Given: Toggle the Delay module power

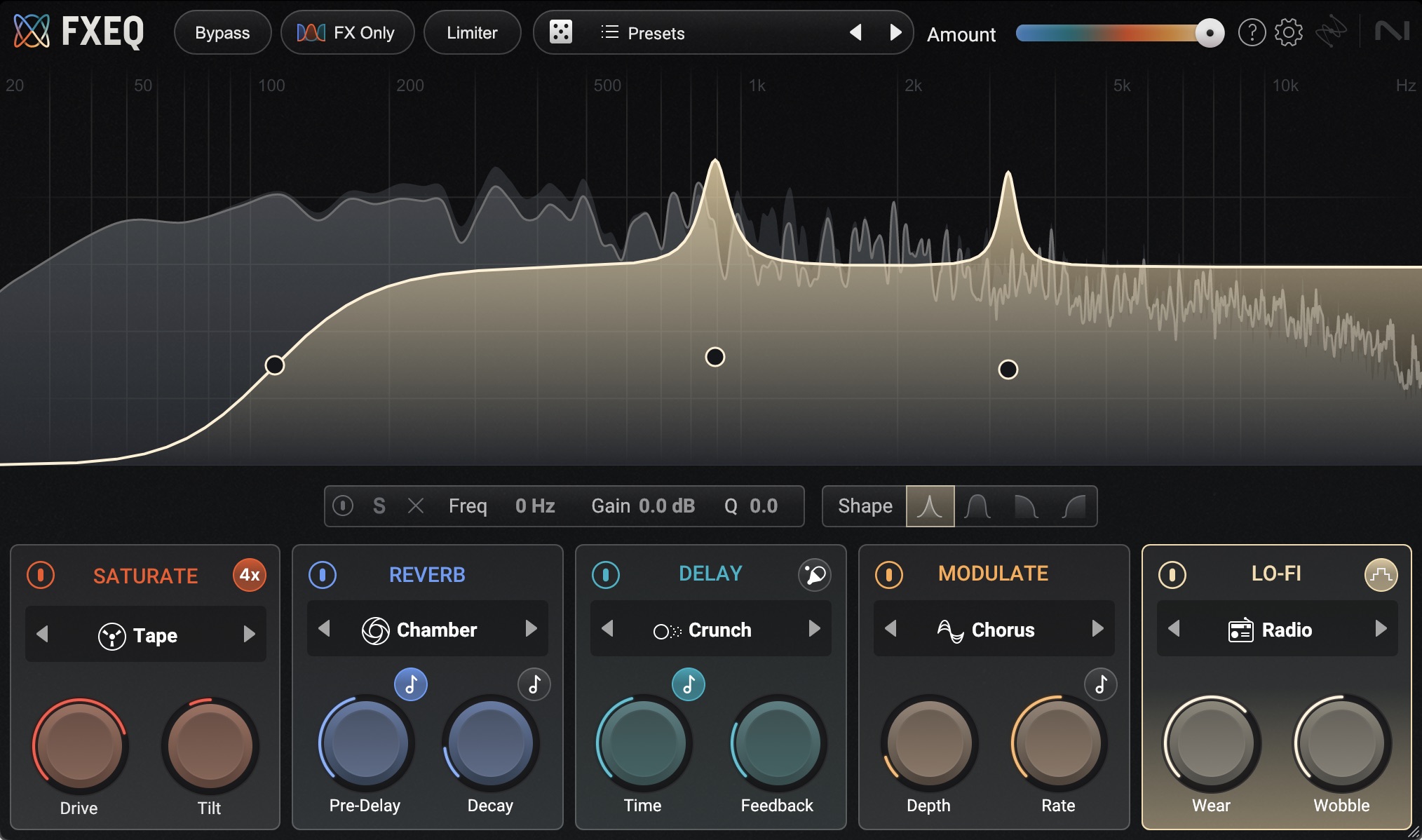Looking at the screenshot, I should [606, 575].
